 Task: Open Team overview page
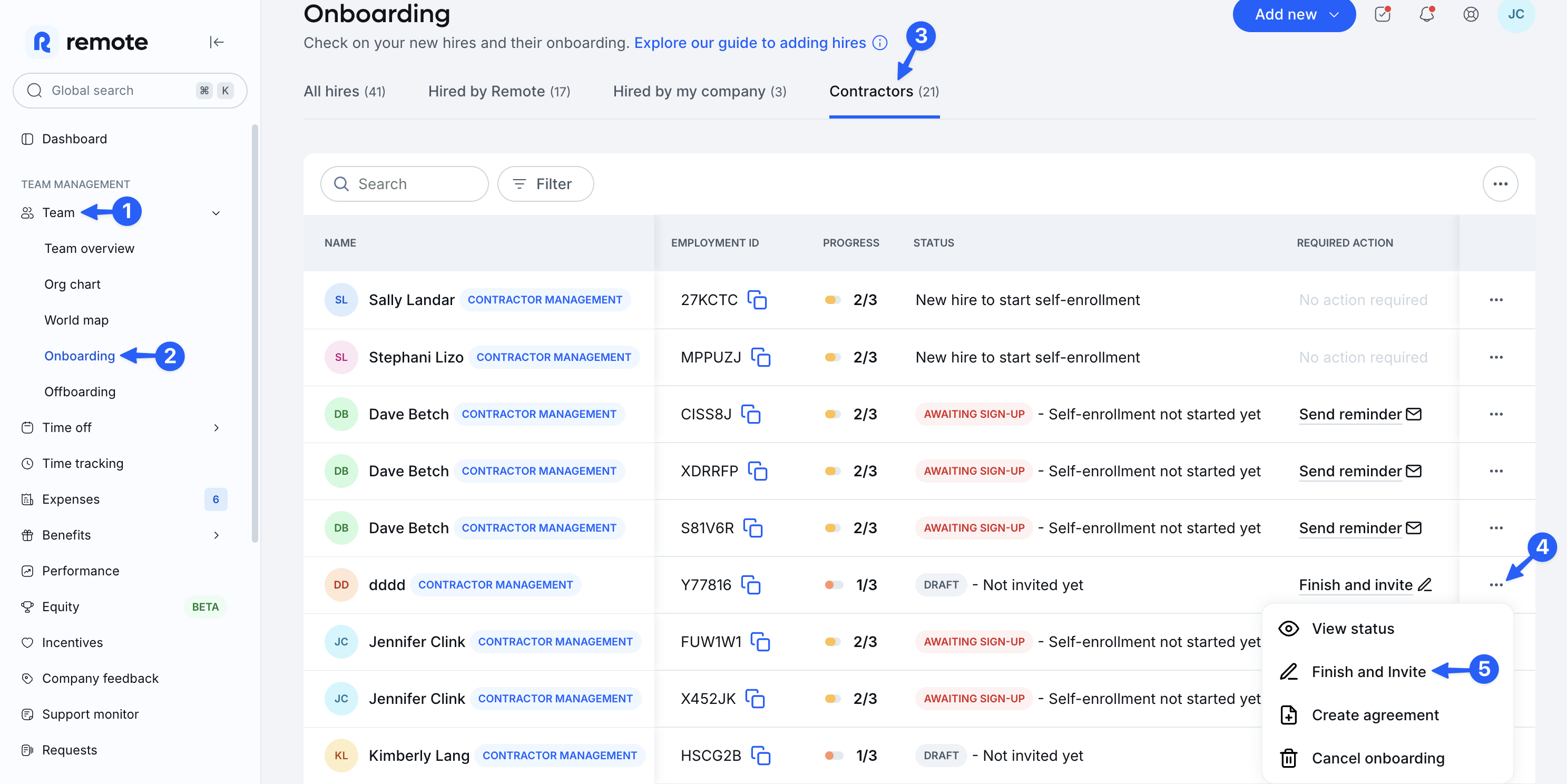click(90, 248)
